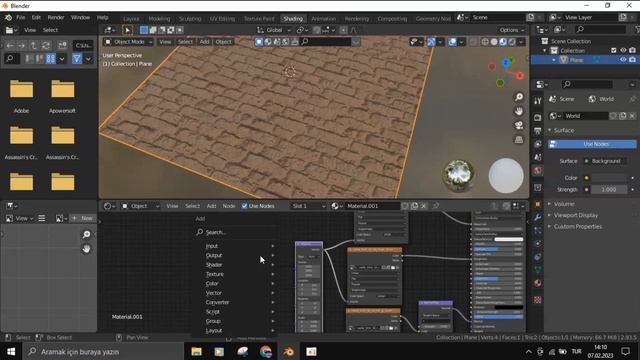Switch to the UV Editing workspace tab

pyautogui.click(x=222, y=19)
